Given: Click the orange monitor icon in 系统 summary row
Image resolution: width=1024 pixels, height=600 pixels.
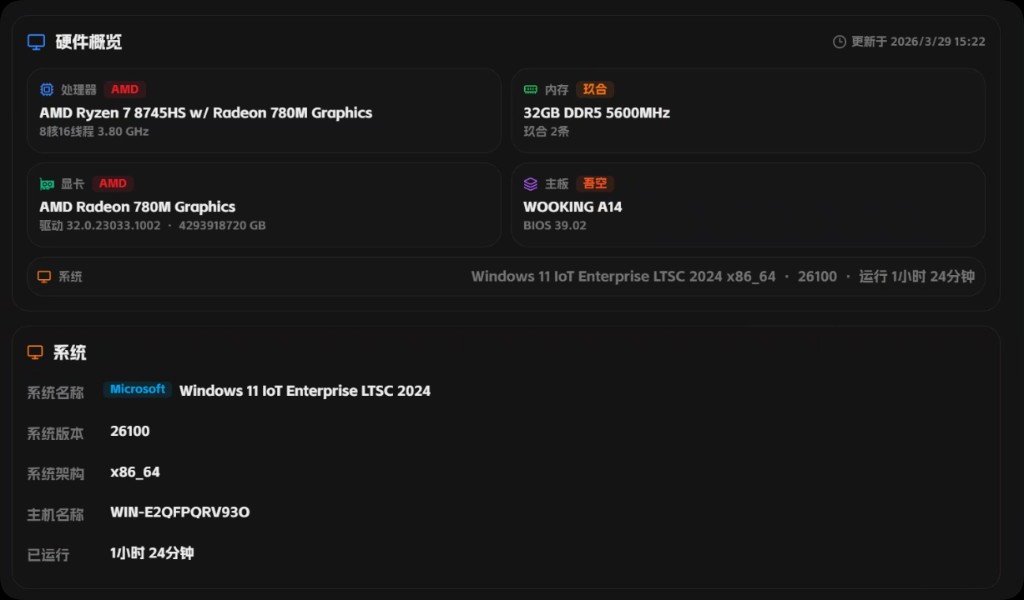Looking at the screenshot, I should click(44, 277).
